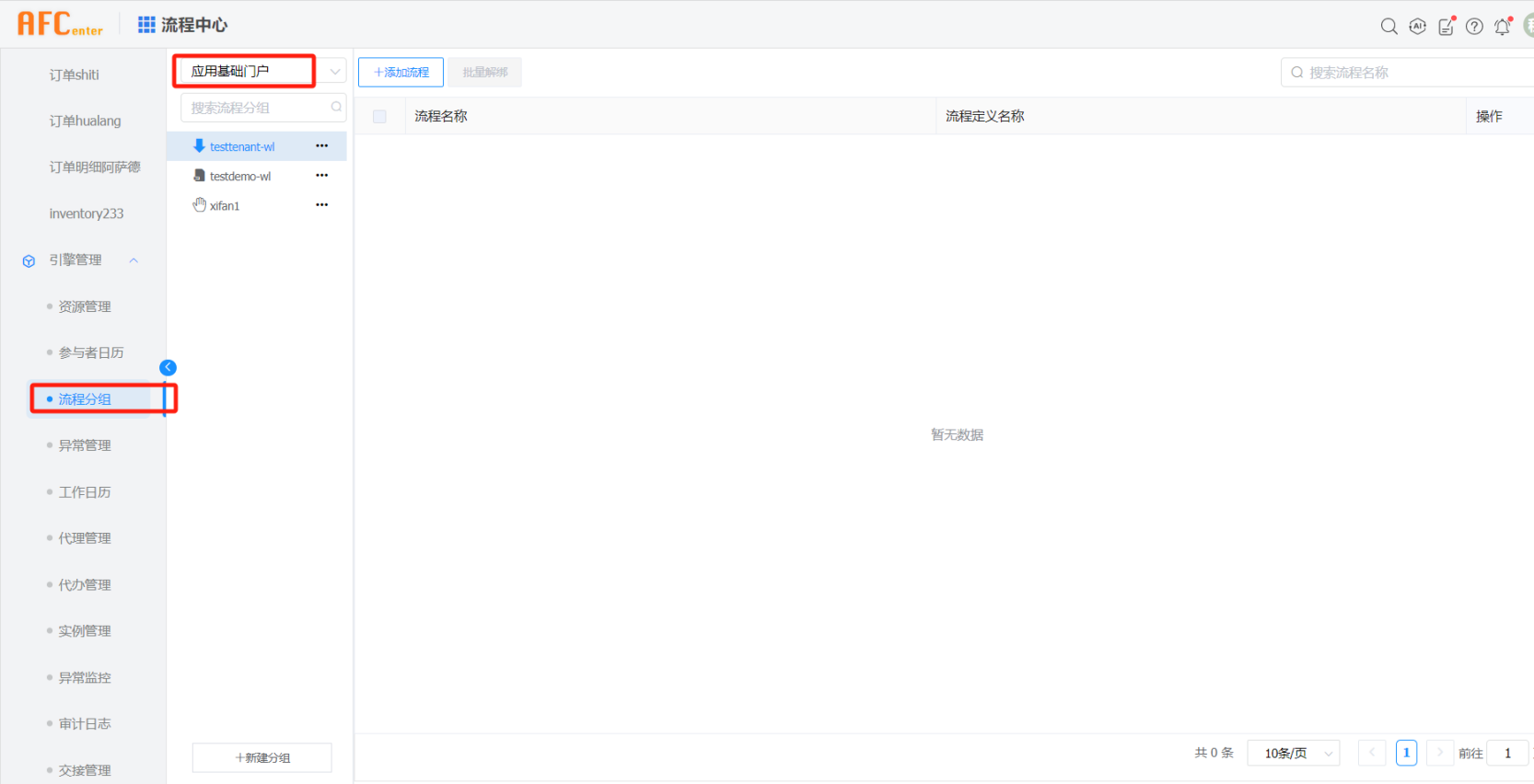
Task: Open 资源管理 from the sidebar menu
Action: click(85, 306)
